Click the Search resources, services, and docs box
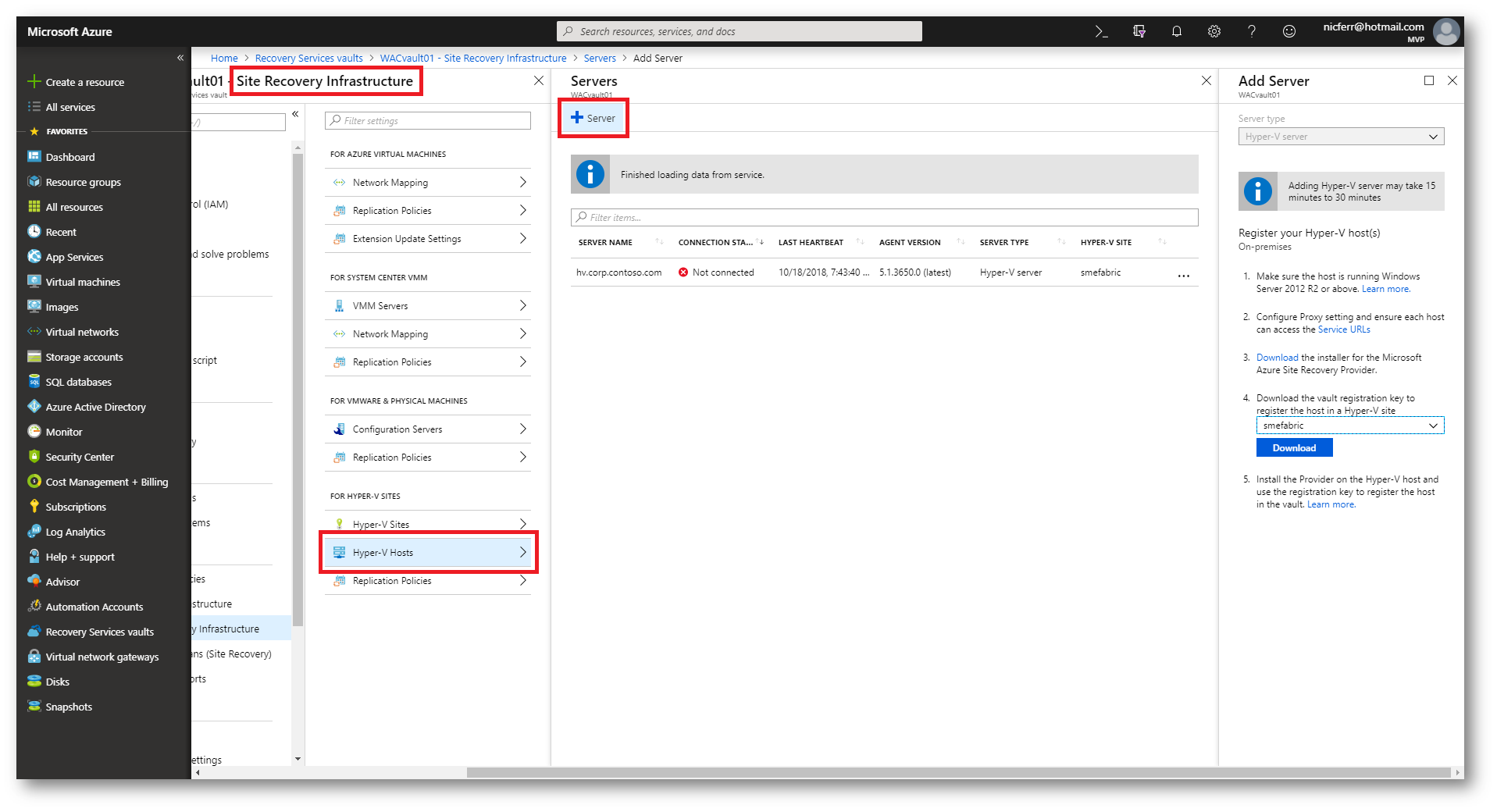The image size is (1497, 812). point(739,31)
